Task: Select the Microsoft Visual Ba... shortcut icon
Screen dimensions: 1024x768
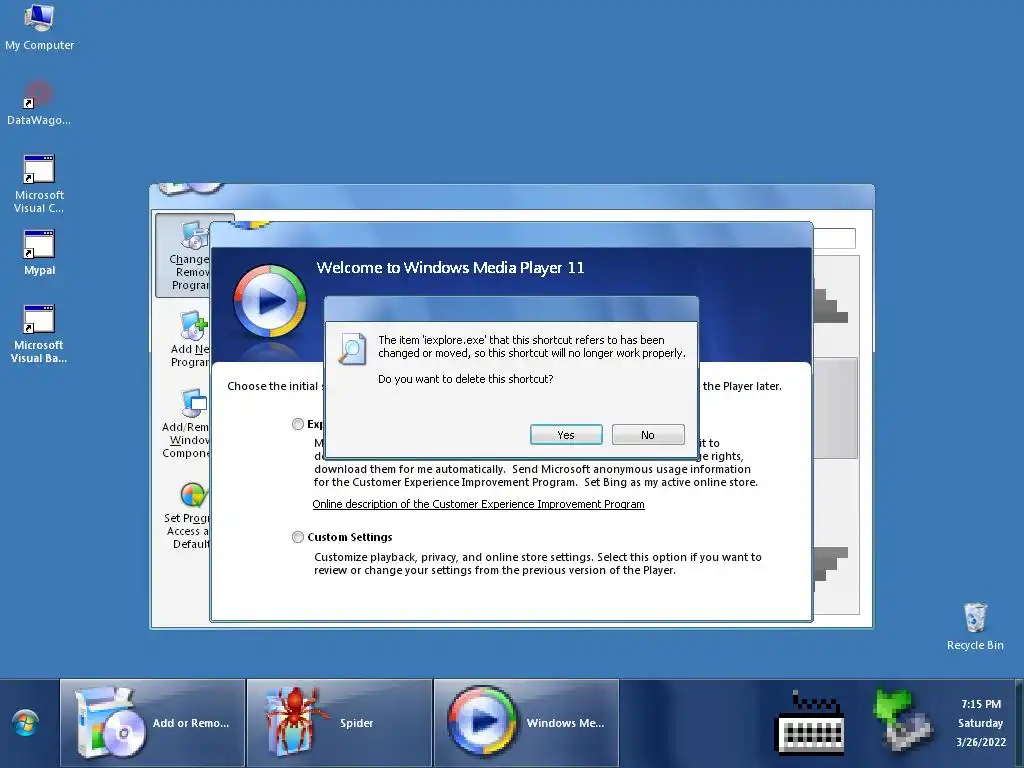Action: click(39, 334)
